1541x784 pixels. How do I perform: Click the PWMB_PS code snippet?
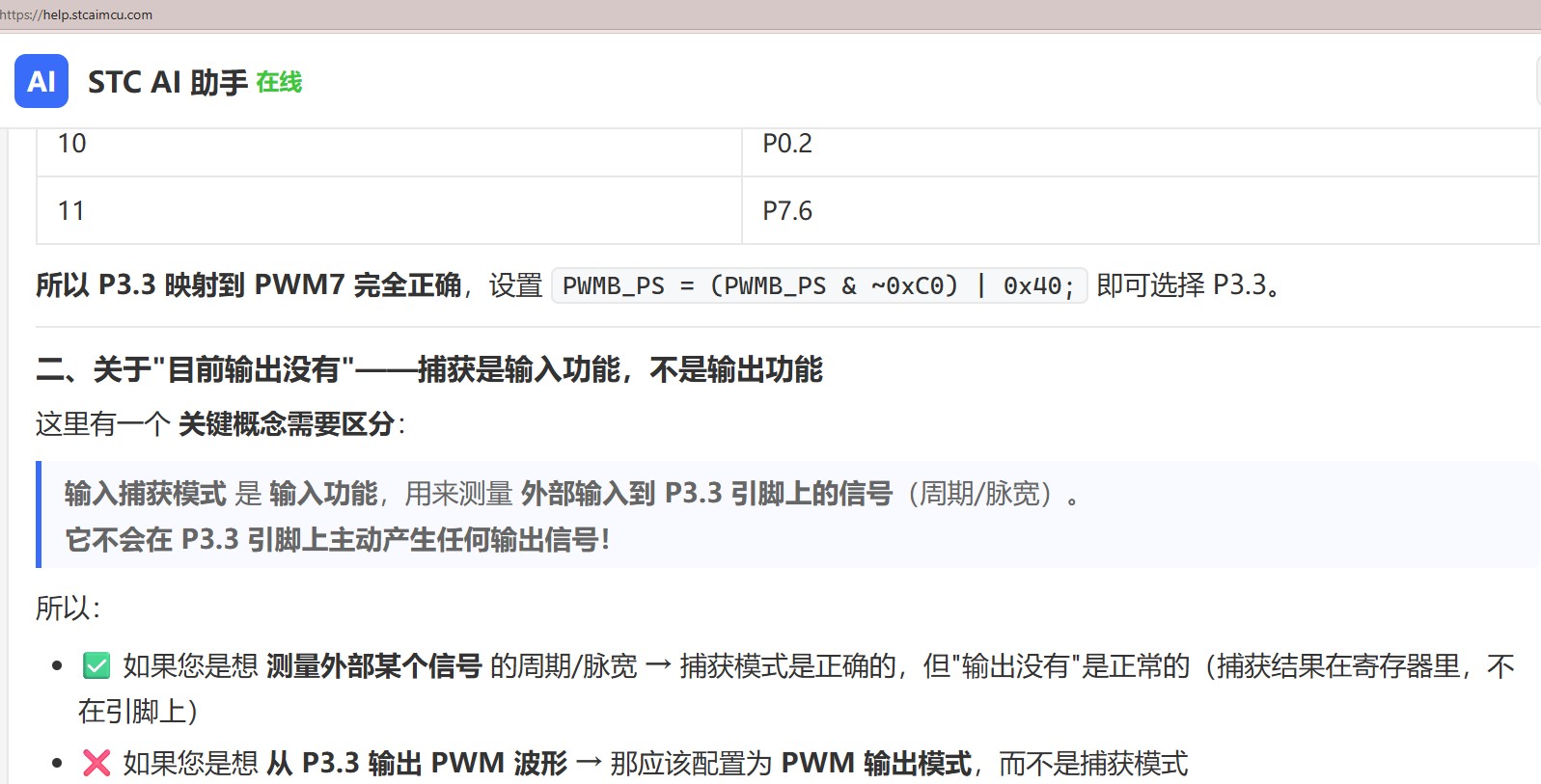click(x=819, y=285)
